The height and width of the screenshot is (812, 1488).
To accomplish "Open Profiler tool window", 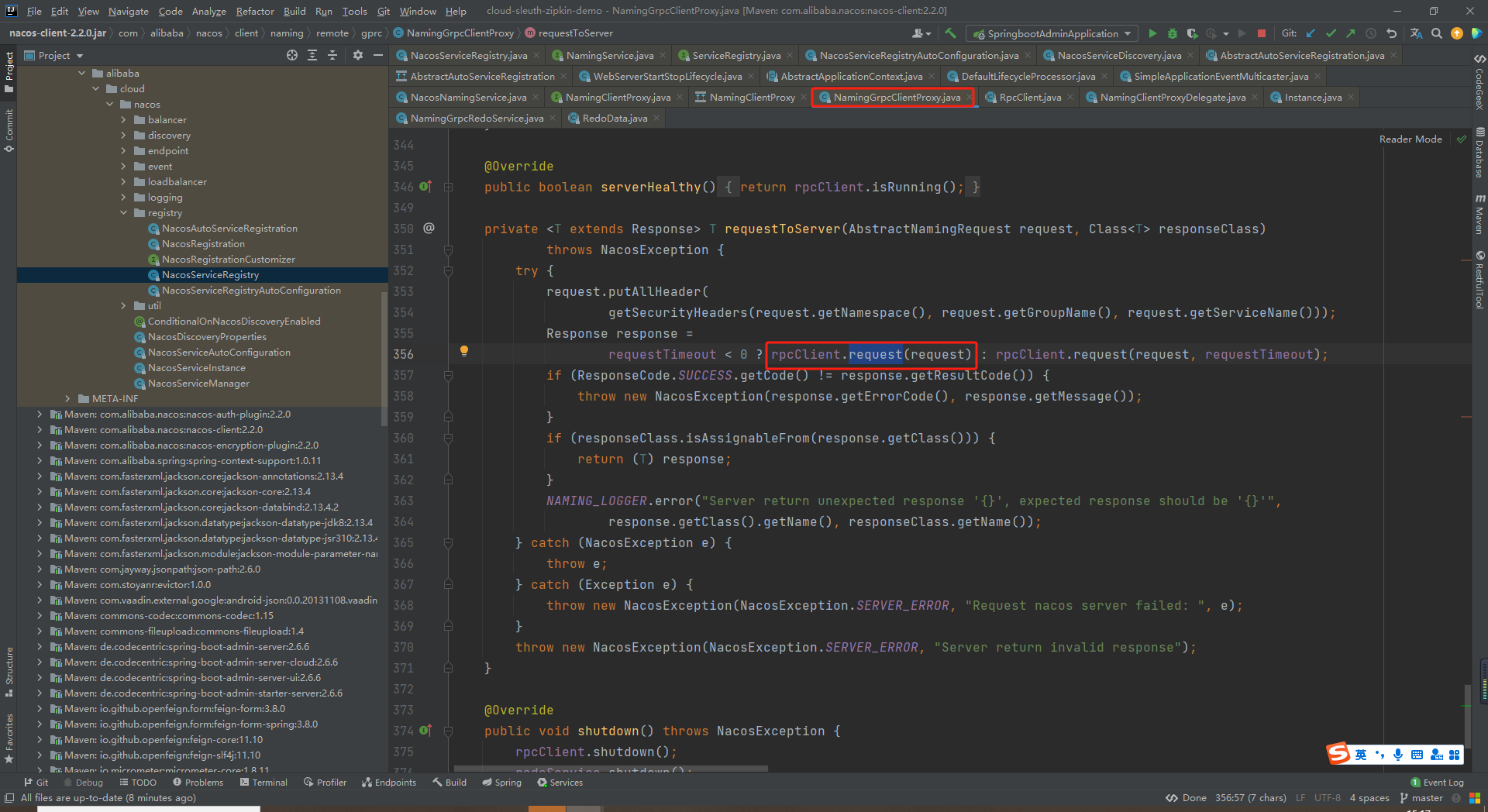I will click(325, 783).
